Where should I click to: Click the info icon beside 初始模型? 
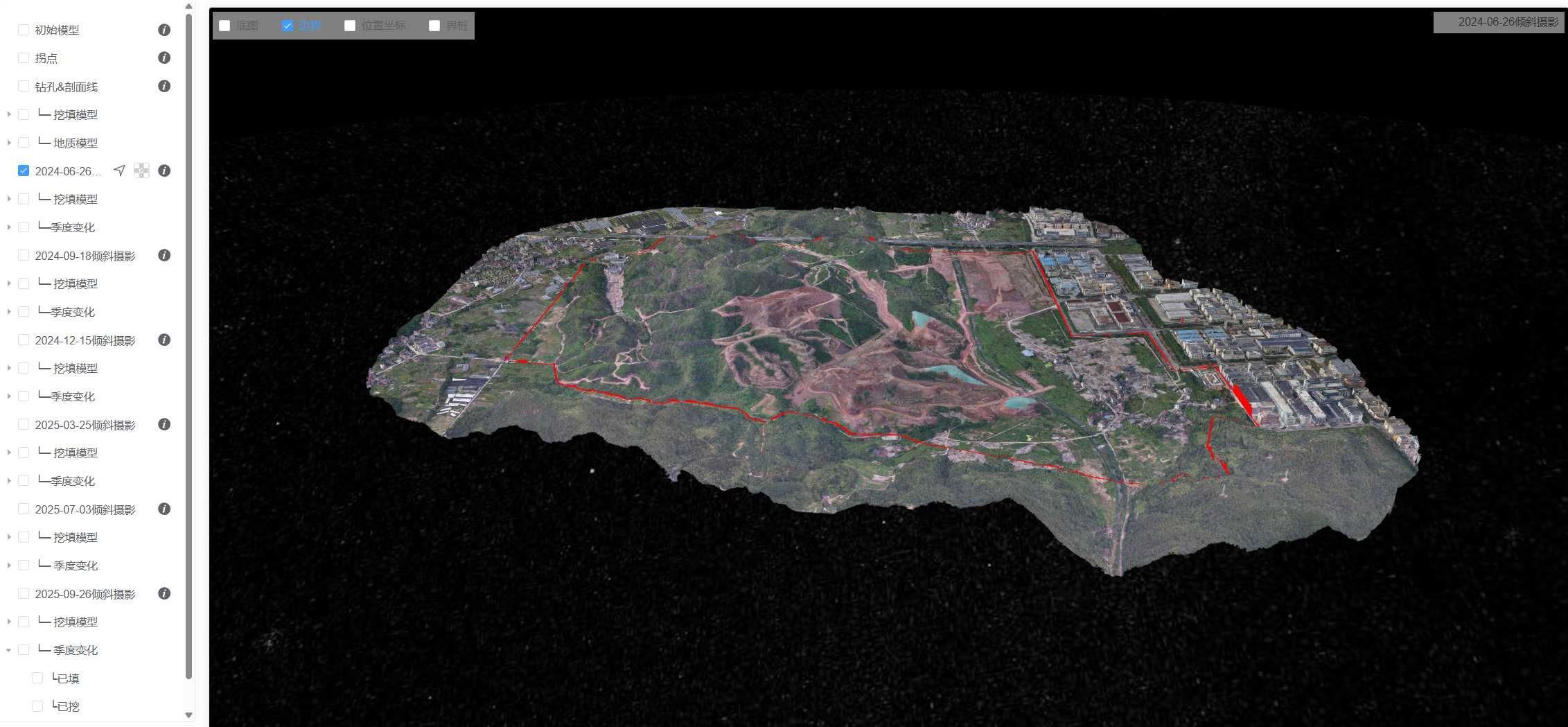point(164,30)
